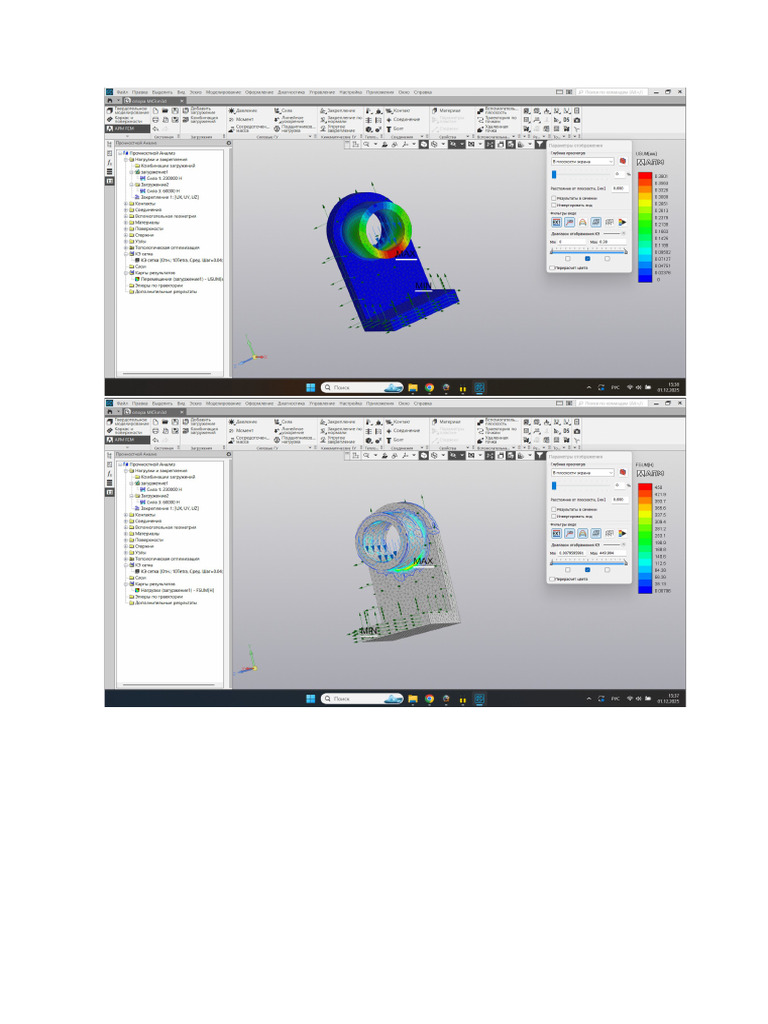Select Force (Сила) tool in top screenshot
Viewport: 768px width, 1024px height.
[283, 111]
